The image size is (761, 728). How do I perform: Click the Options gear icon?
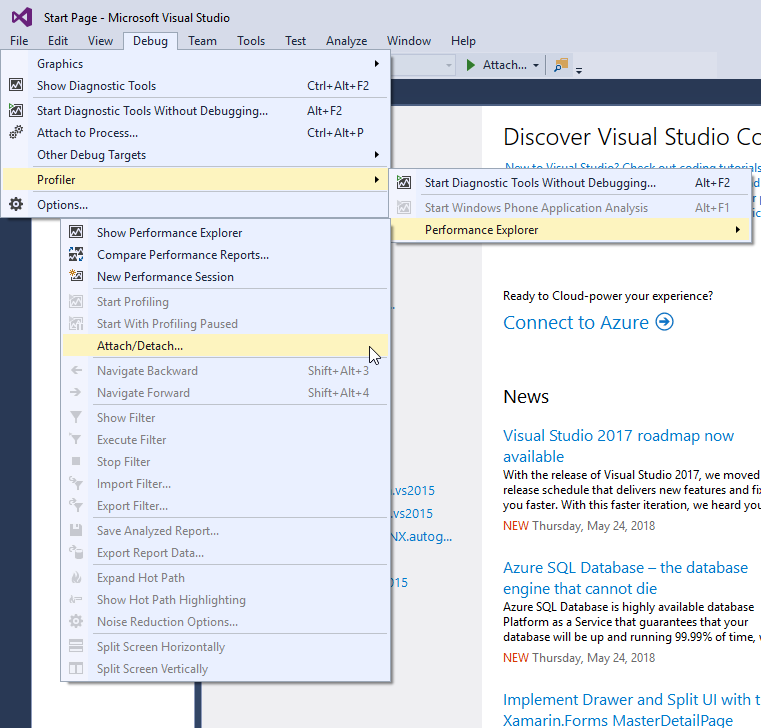coord(16,204)
